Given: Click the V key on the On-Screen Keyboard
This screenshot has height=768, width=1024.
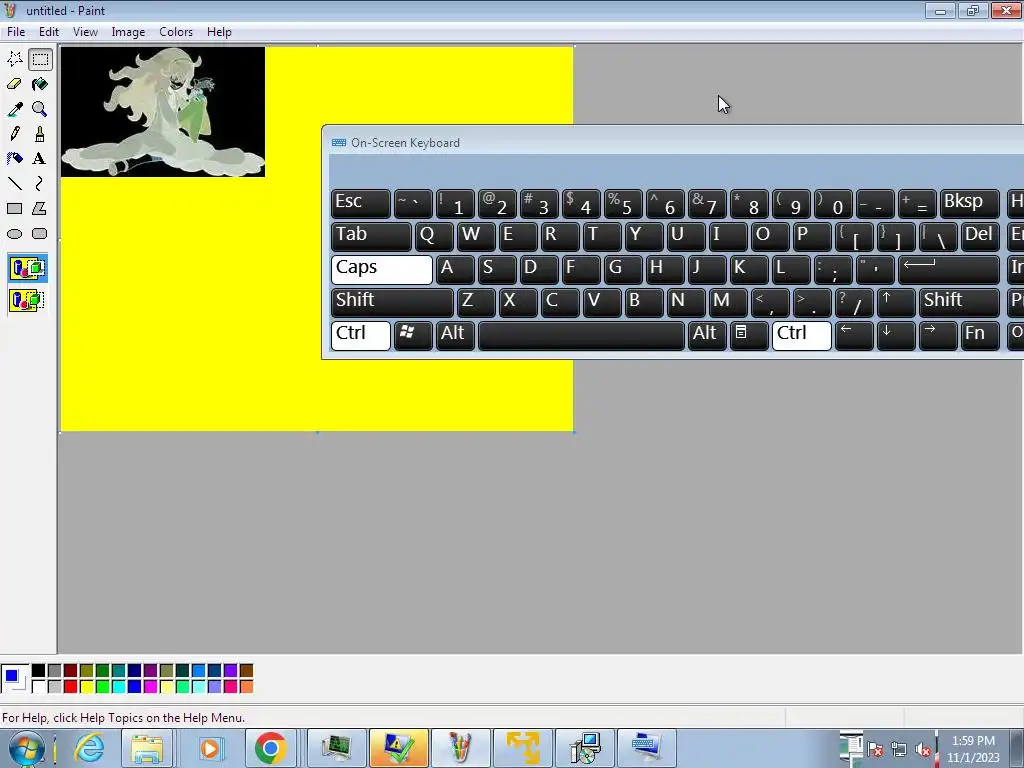Looking at the screenshot, I should coord(601,302).
